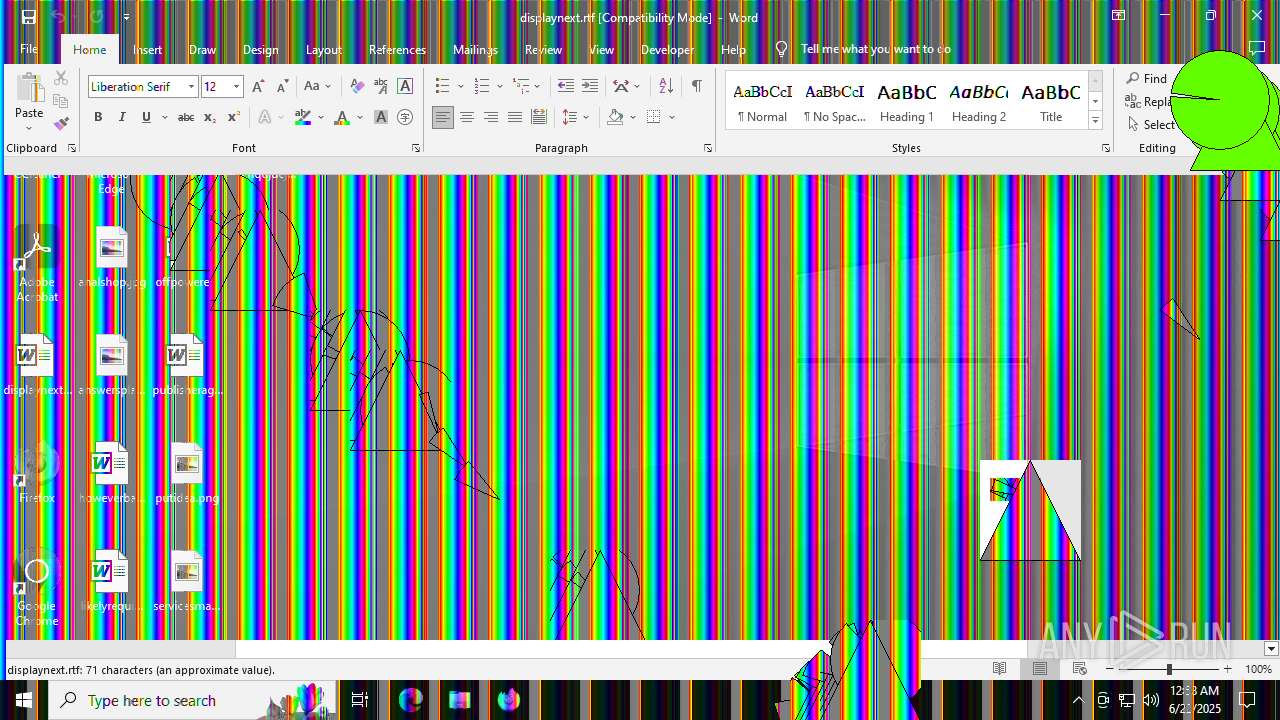Click the zoom slider handle
The image size is (1280, 720).
1168,669
